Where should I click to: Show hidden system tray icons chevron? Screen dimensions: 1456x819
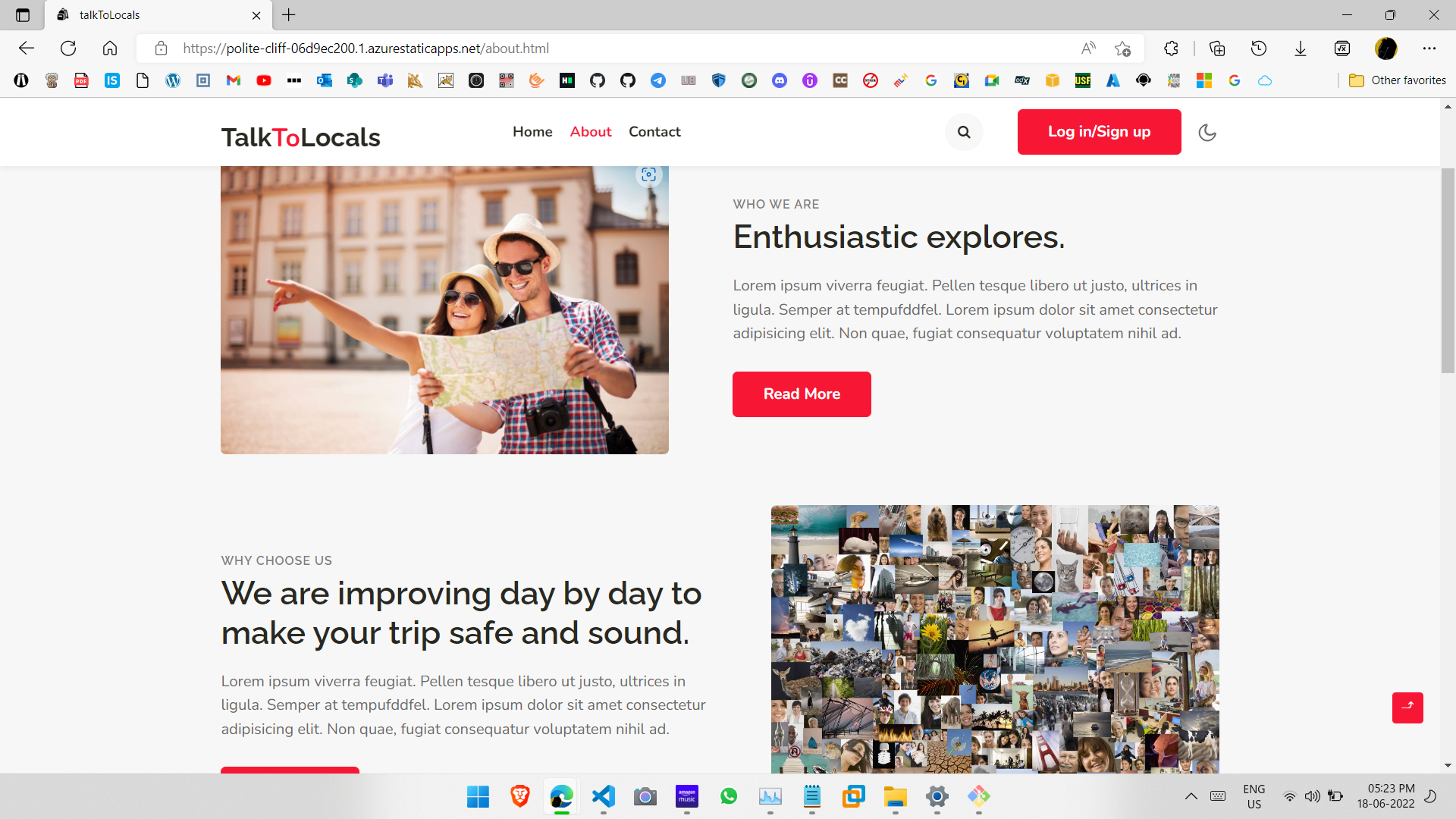(x=1191, y=796)
